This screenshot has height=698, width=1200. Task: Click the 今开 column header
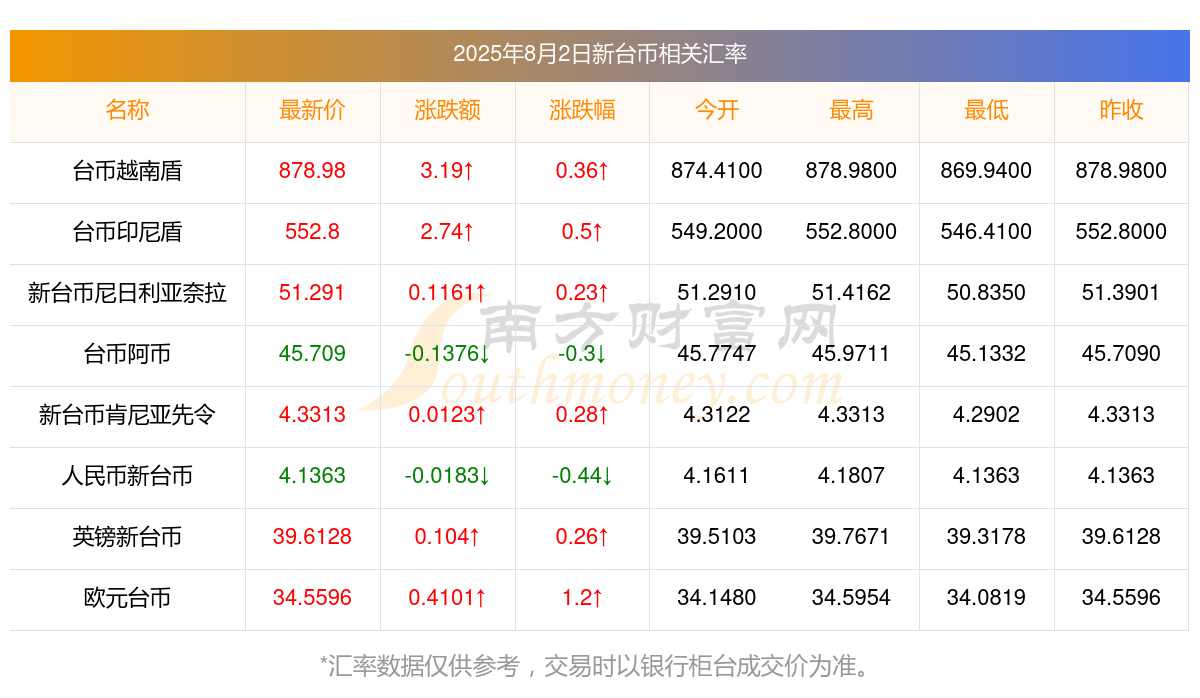717,110
